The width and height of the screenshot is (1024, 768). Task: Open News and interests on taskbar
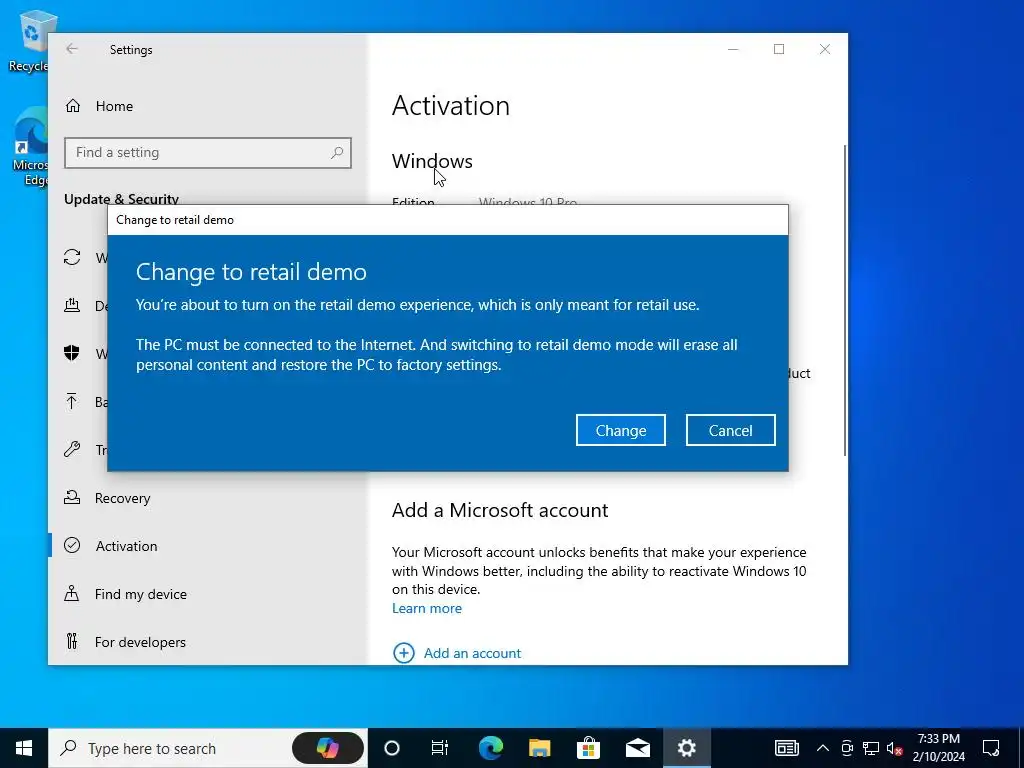[x=786, y=748]
